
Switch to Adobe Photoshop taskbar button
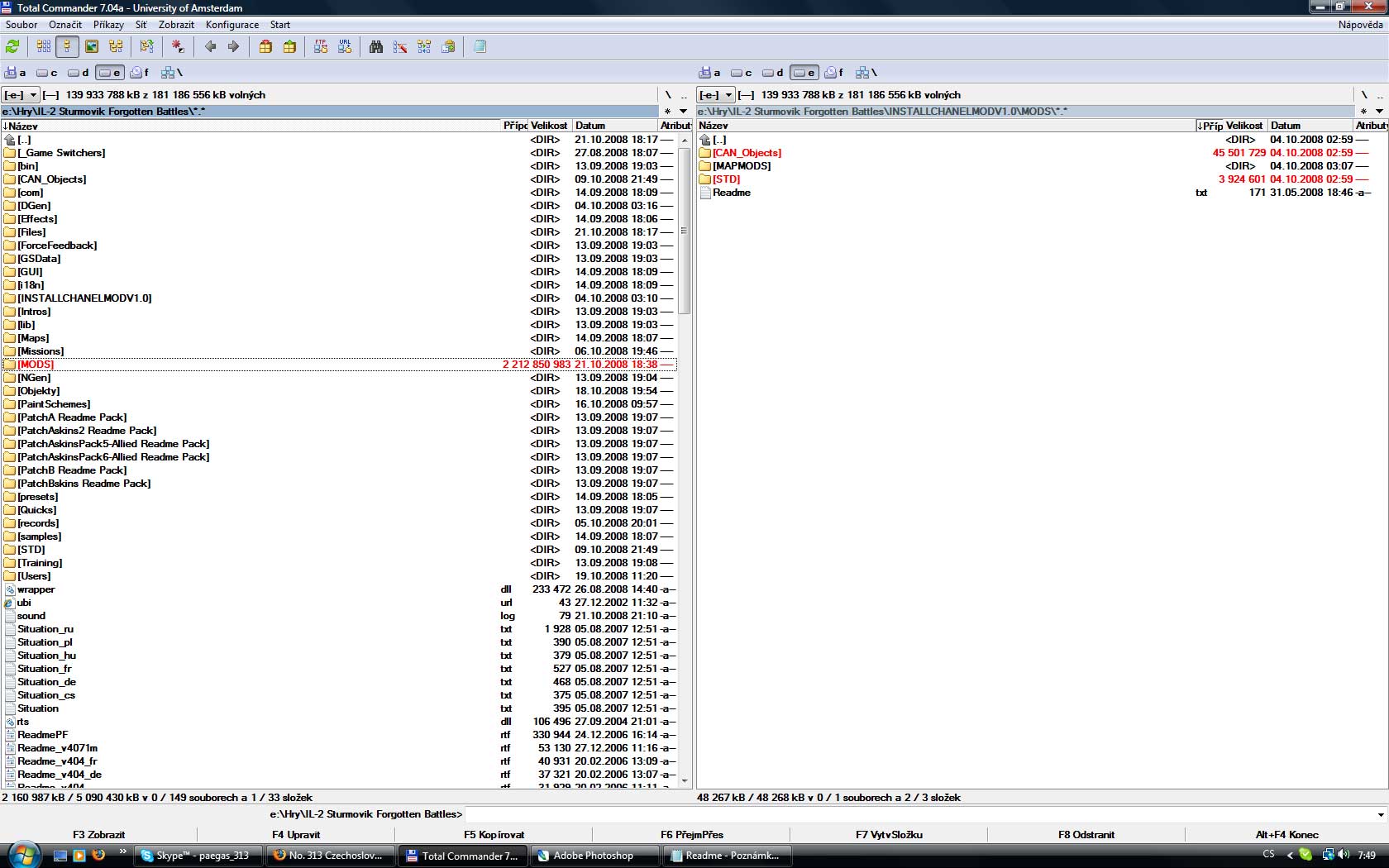(x=594, y=856)
